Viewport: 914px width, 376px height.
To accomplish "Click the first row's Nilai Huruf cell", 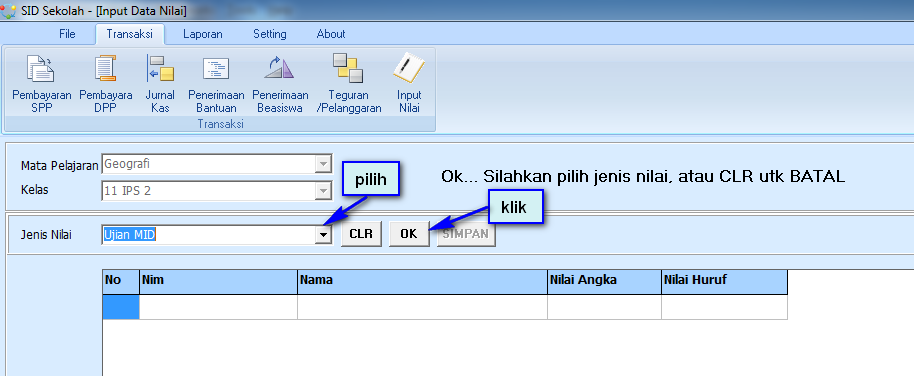I will (725, 307).
